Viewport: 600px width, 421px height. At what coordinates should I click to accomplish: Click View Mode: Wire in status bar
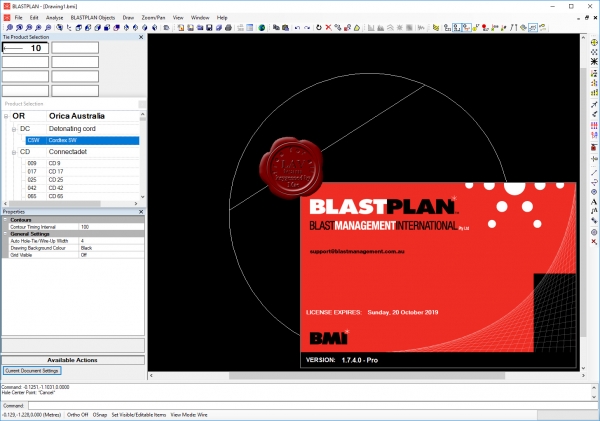[189, 415]
